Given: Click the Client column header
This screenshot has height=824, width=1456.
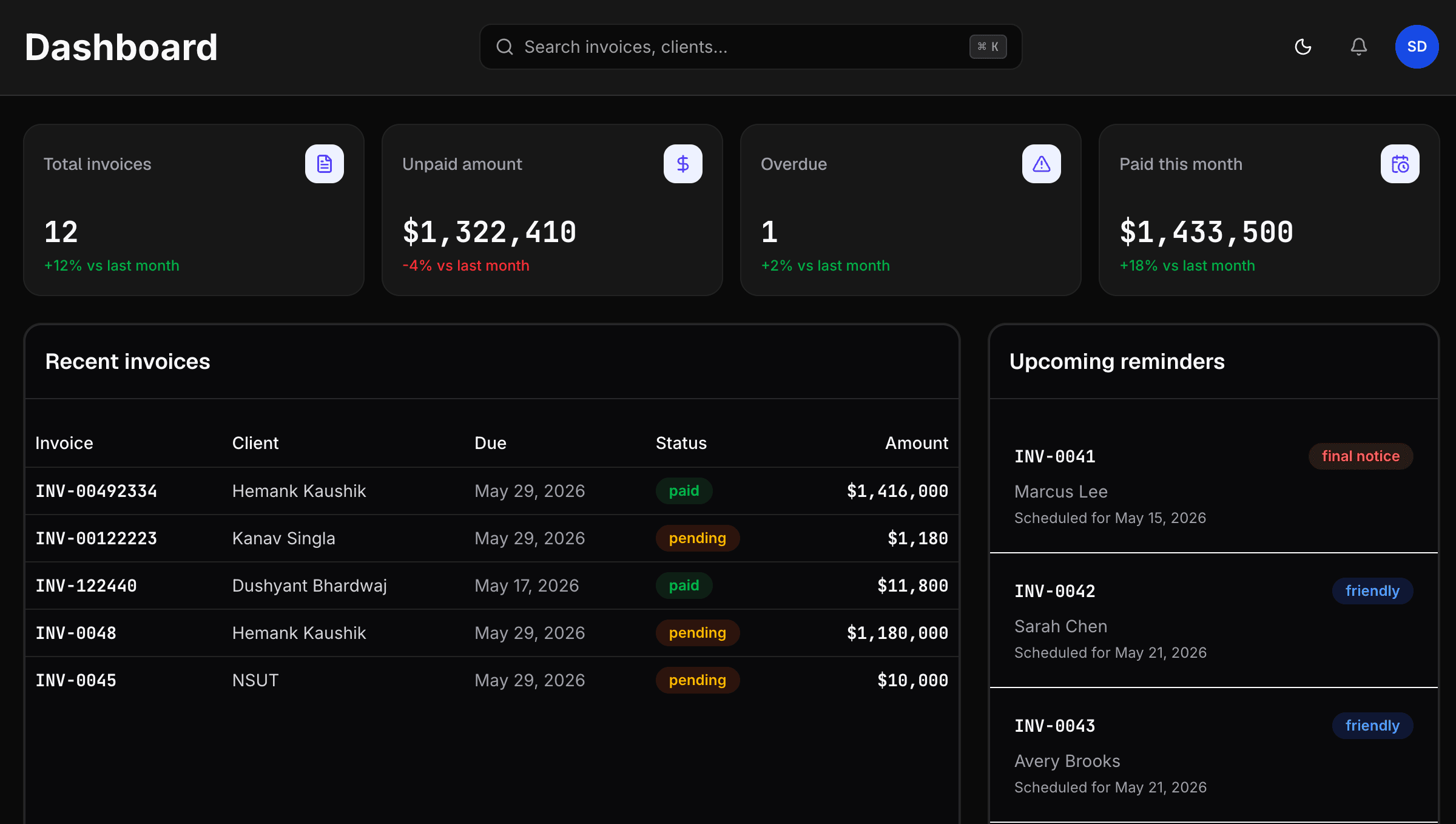Looking at the screenshot, I should 255,443.
